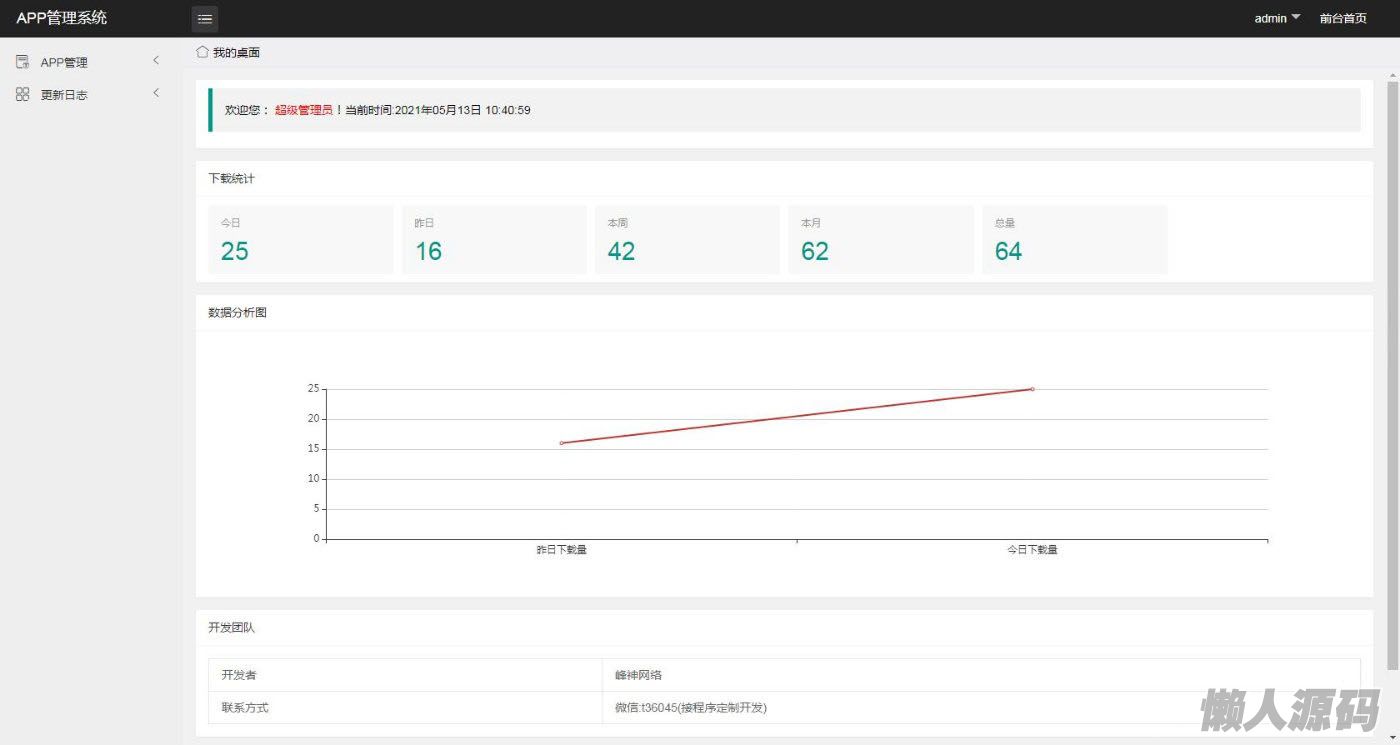This screenshot has width=1400, height=745.
Task: Click the 今日下载量 data point on chart
Action: coord(1032,389)
